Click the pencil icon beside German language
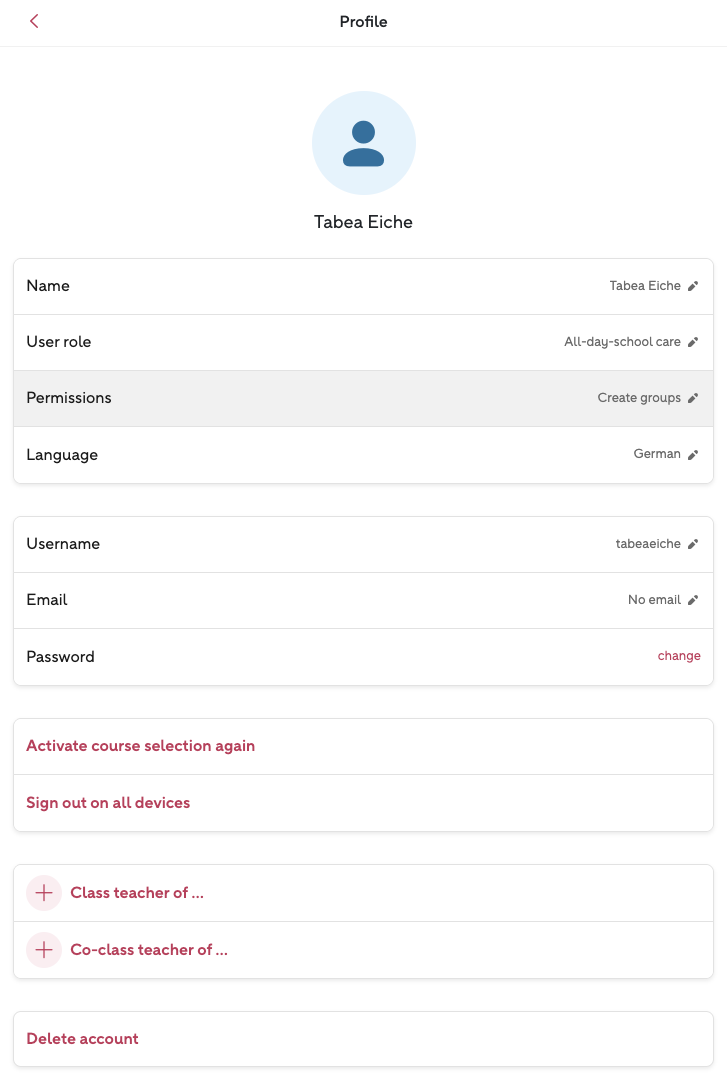 coord(693,454)
